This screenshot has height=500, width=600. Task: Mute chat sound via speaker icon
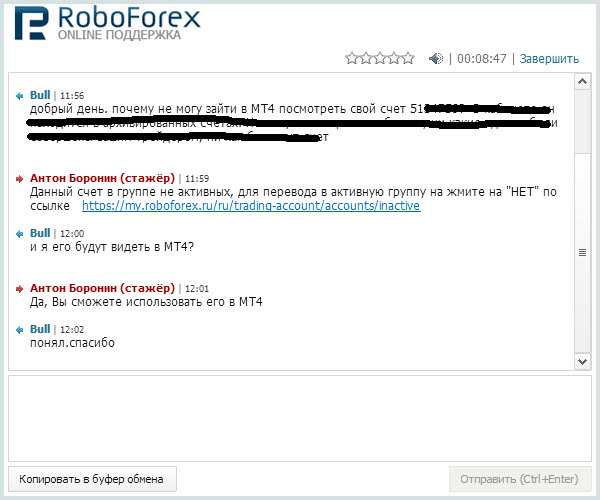[436, 59]
